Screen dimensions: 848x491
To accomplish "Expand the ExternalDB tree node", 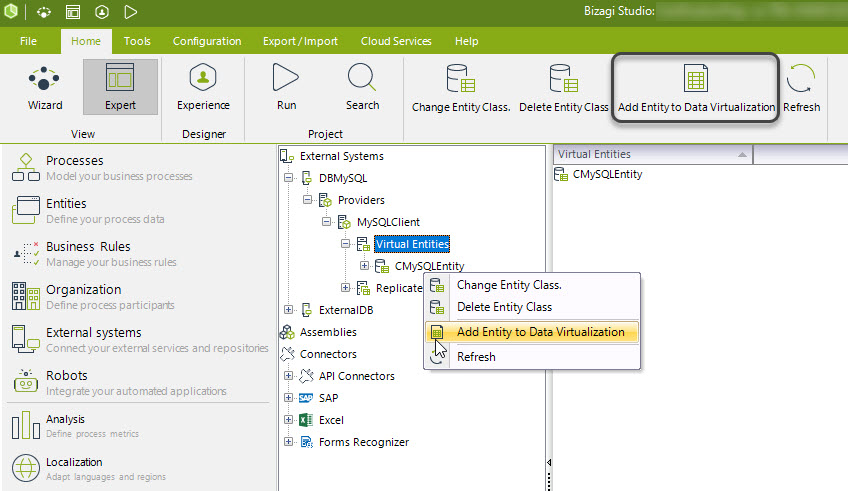I will (288, 310).
